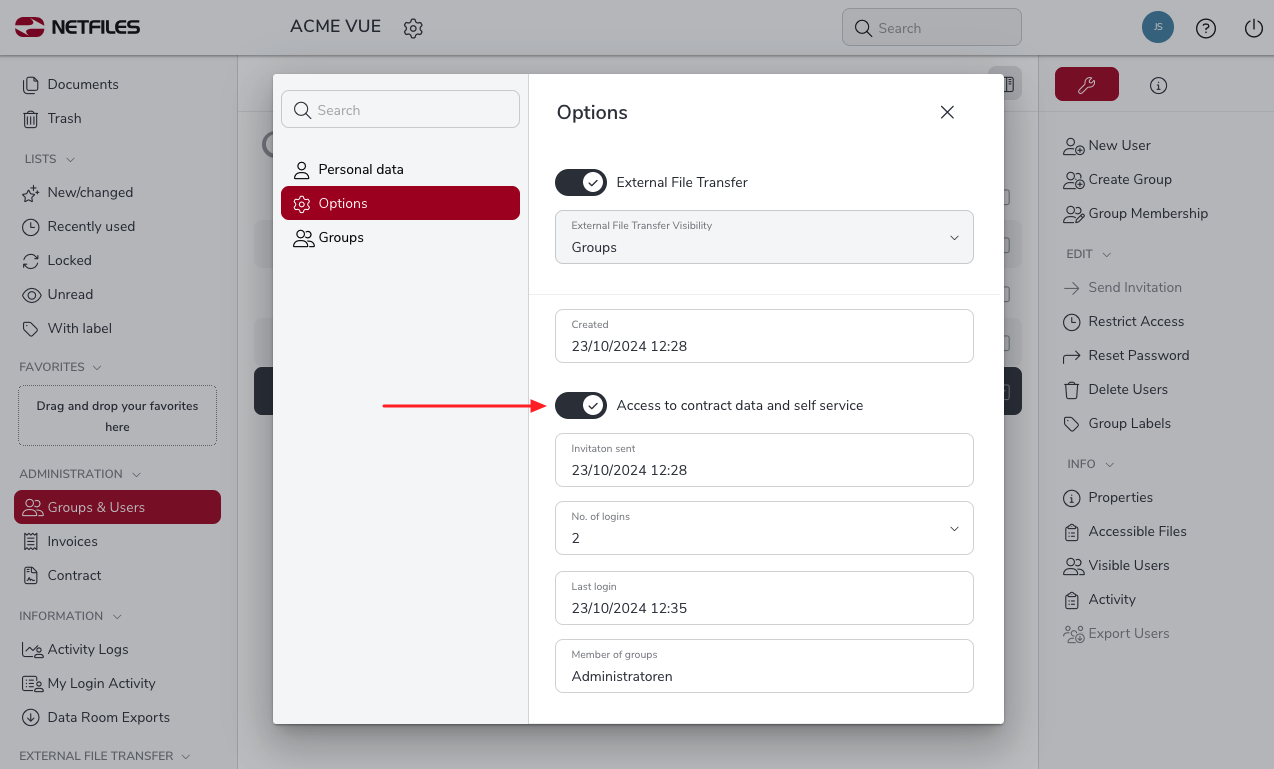The height and width of the screenshot is (769, 1274).
Task: Open the help question mark icon
Action: (1206, 28)
